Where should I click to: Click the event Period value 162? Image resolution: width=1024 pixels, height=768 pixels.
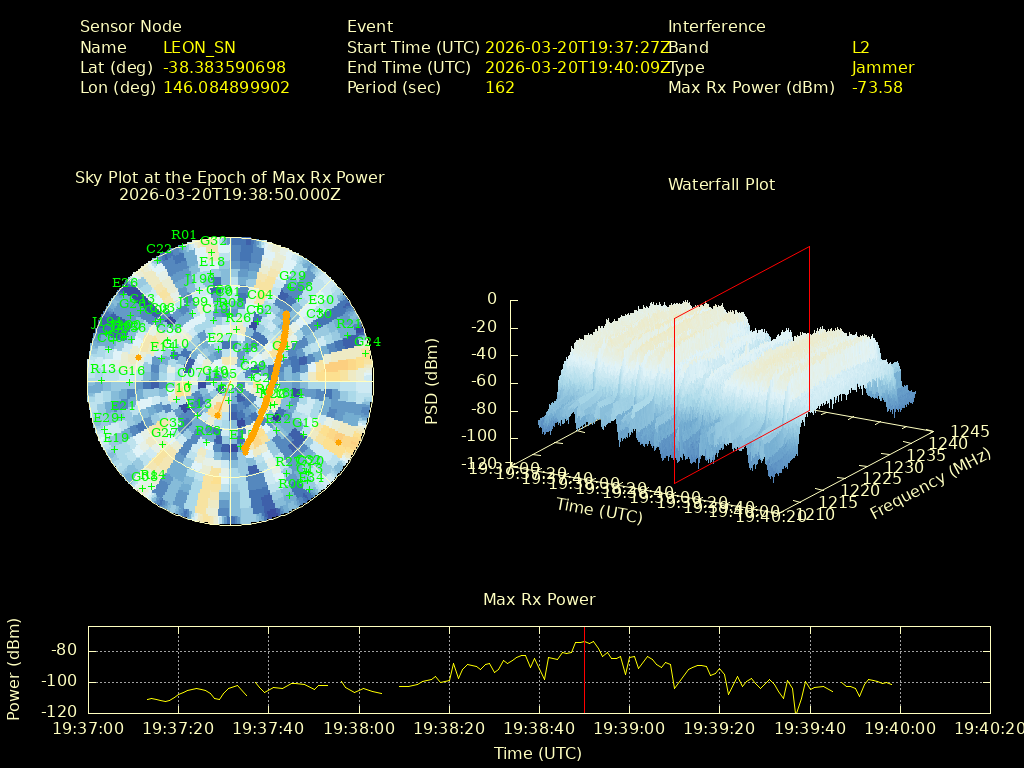pyautogui.click(x=499, y=88)
